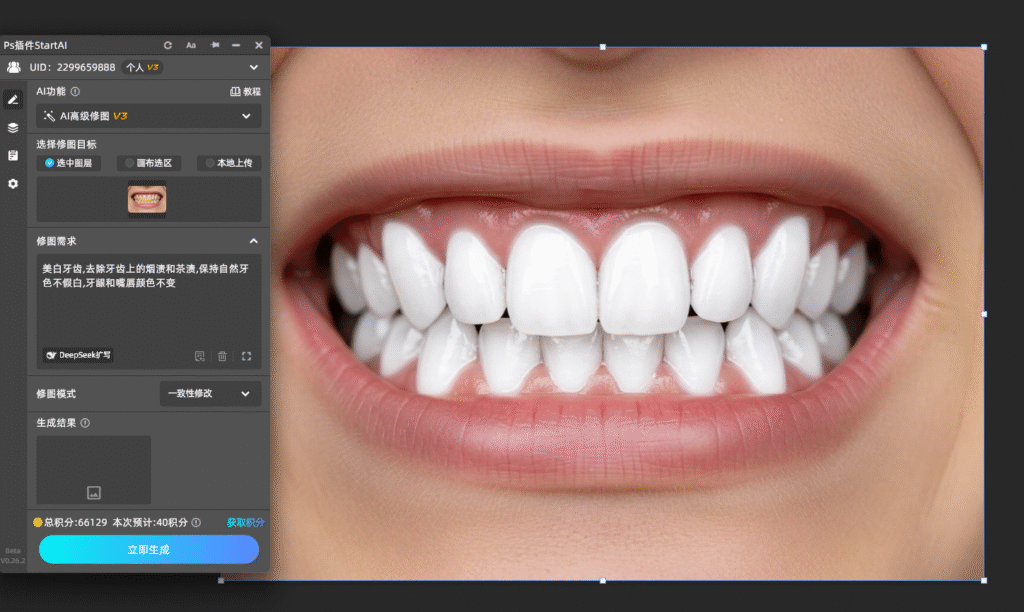Image resolution: width=1024 pixels, height=612 pixels.
Task: Clear the prompt with the trash icon
Action: (x=223, y=356)
